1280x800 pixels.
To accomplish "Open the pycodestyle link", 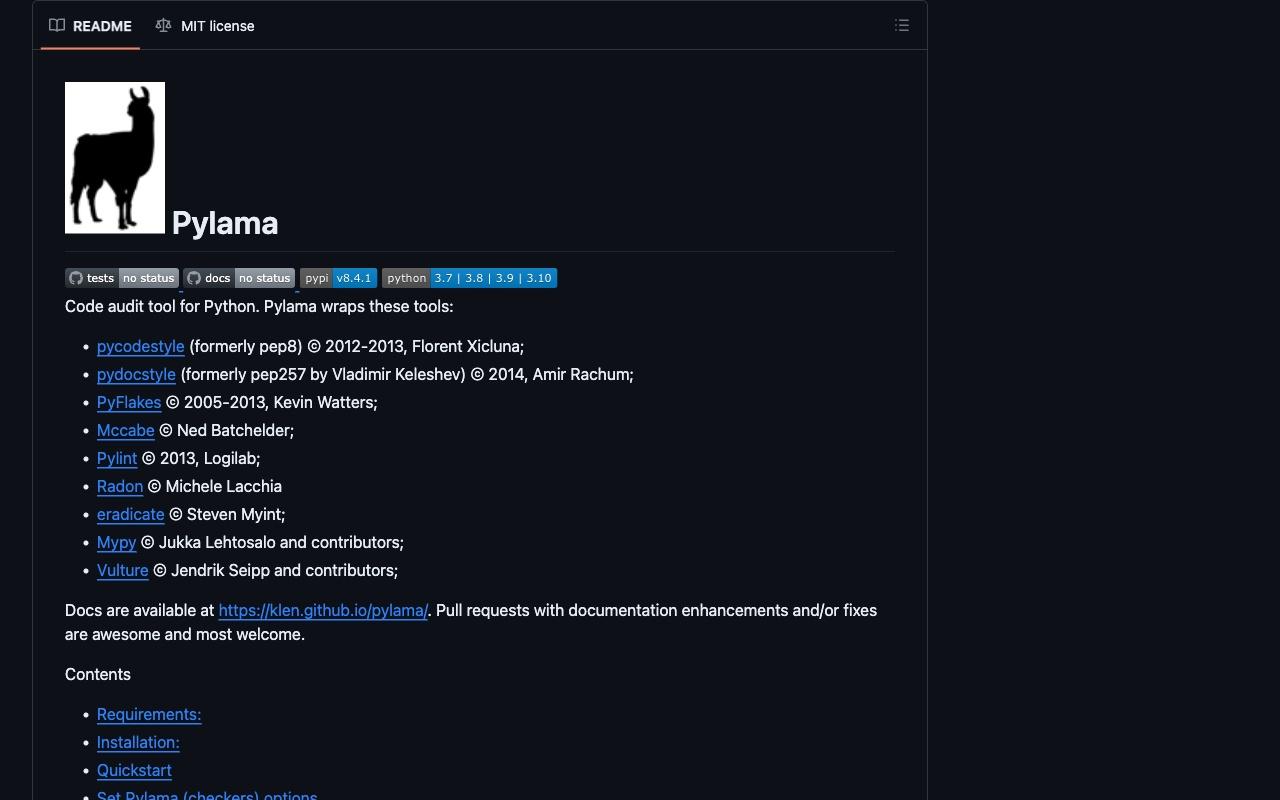I will (x=141, y=346).
